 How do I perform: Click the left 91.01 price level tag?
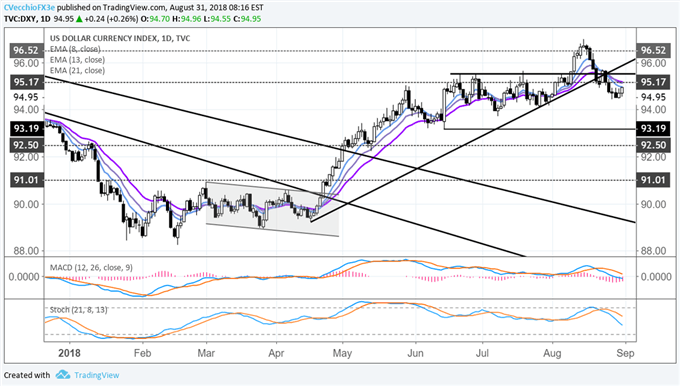coord(27,180)
